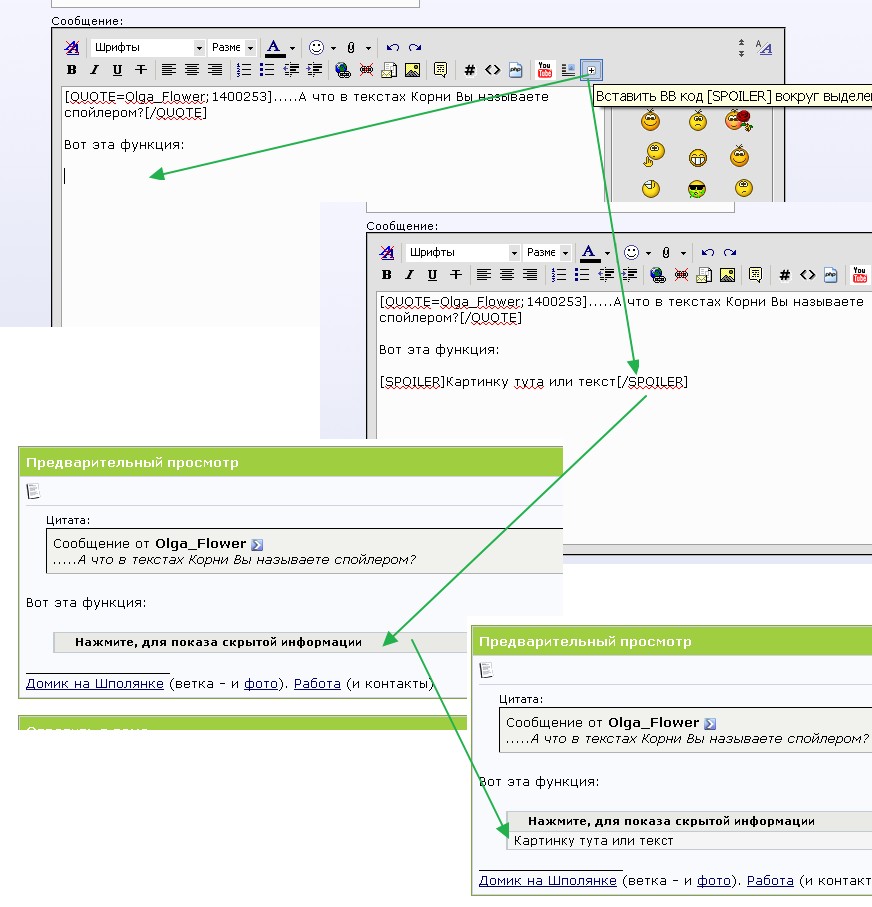Wrap quote icon in the editor containing SPOILER text
The width and height of the screenshot is (872, 907).
(755, 275)
